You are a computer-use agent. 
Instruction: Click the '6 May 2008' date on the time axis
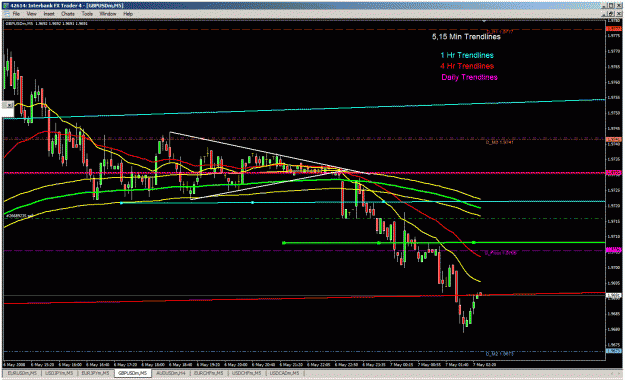(x=15, y=364)
